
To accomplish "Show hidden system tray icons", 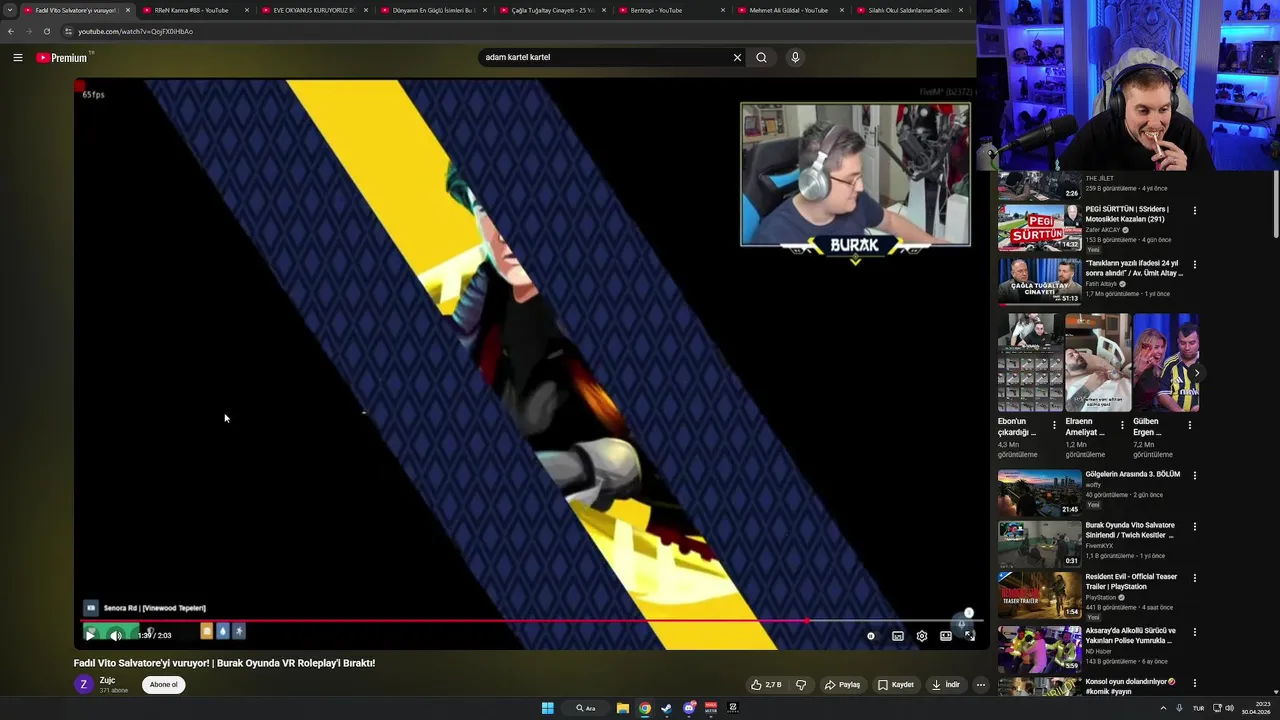I will [x=1163, y=708].
